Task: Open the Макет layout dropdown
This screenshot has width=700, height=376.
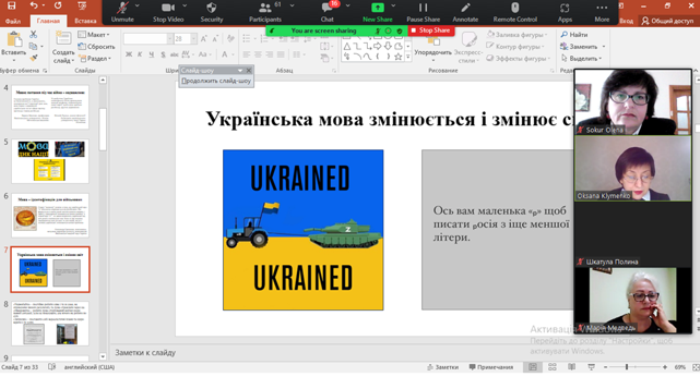Action: tap(94, 34)
